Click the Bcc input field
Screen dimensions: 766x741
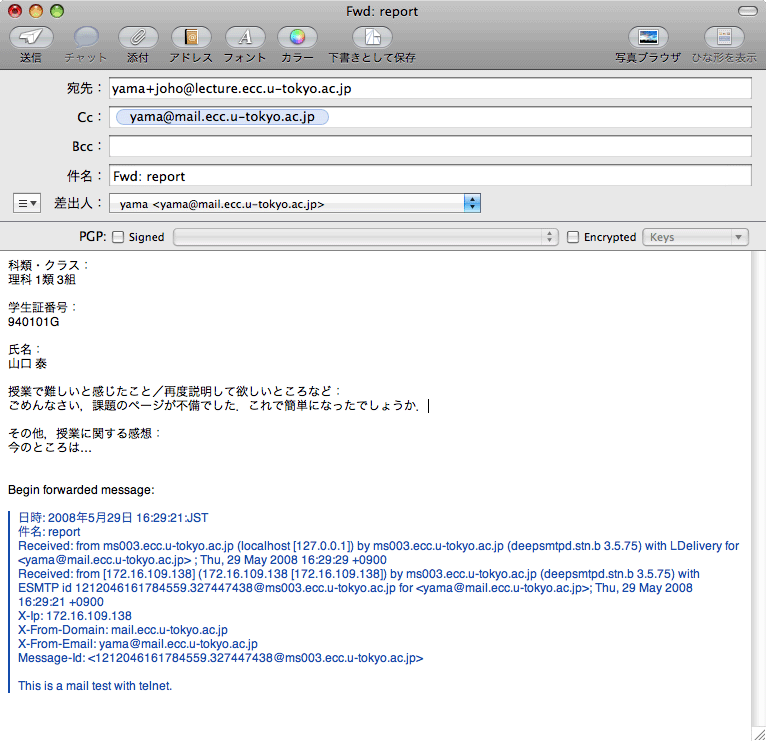pyautogui.click(x=430, y=146)
